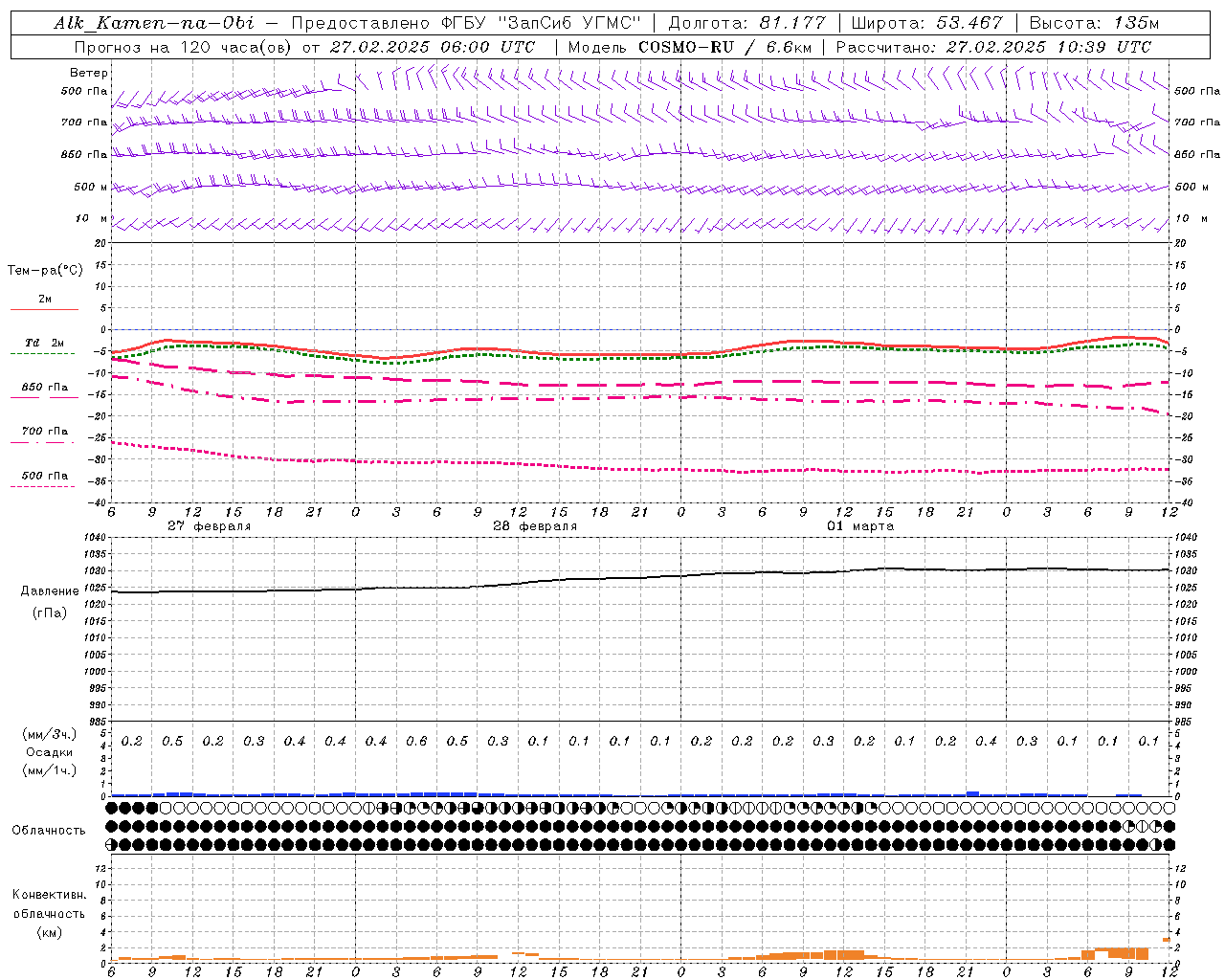Viewport: 1225px width, 980px height.
Task: Click the Осадки panel label
Action: click(49, 752)
